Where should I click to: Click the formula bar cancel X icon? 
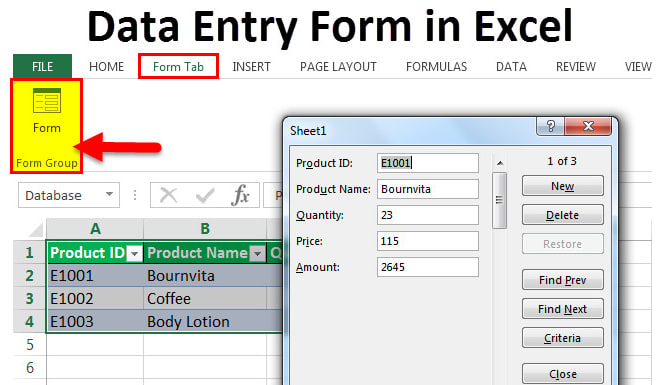pos(168,195)
